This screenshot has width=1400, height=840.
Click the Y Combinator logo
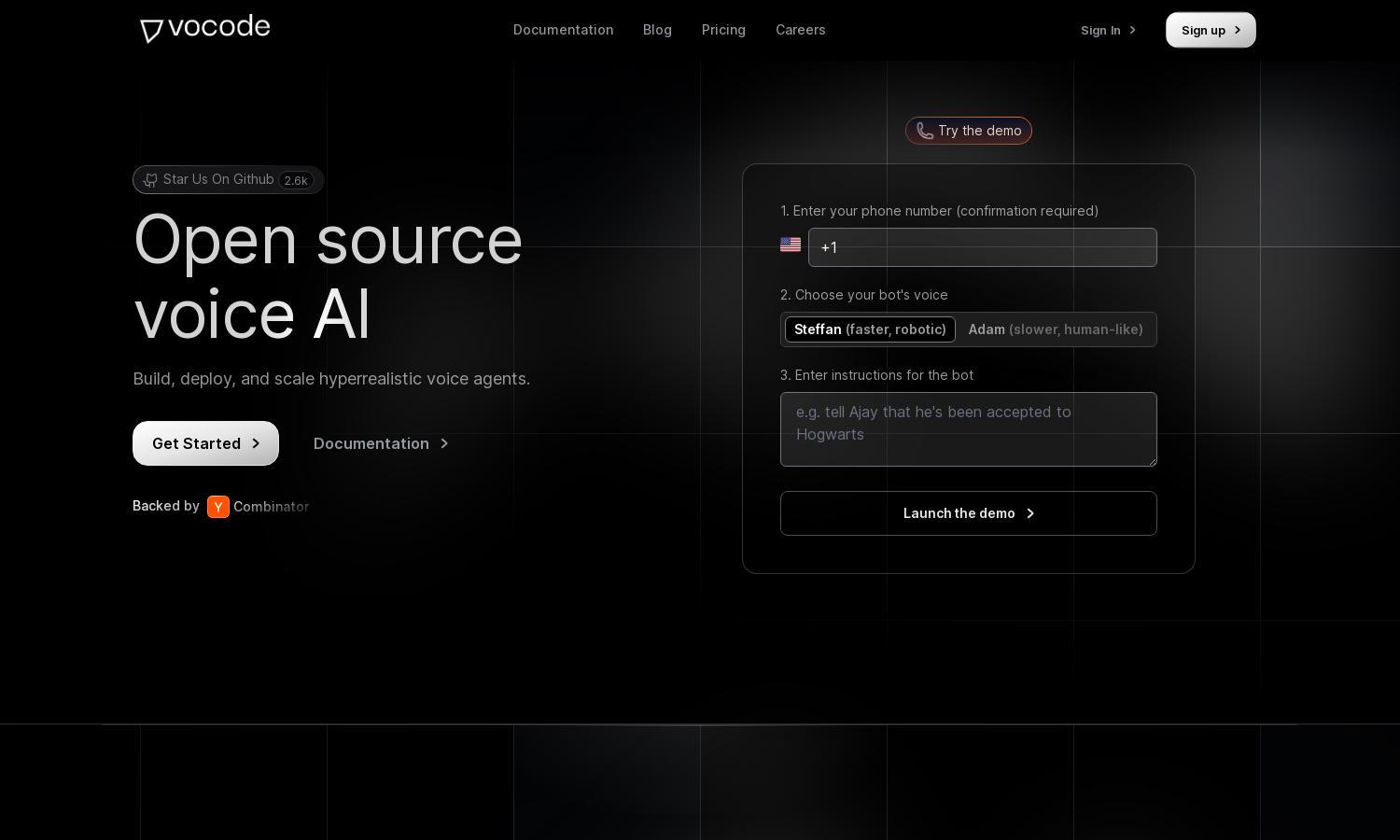point(218,507)
